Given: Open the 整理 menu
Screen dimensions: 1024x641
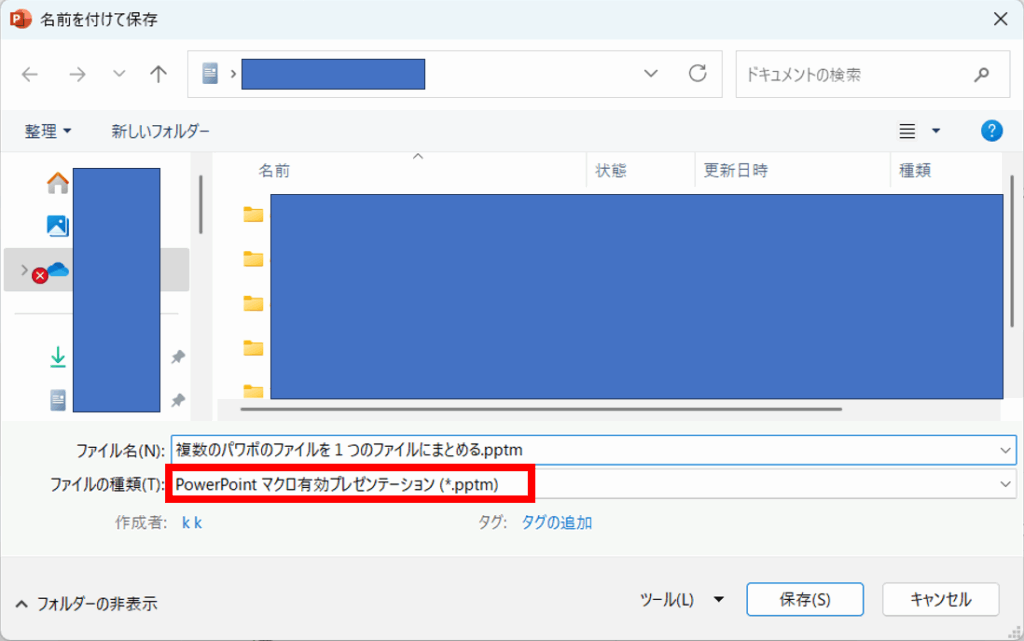Looking at the screenshot, I should pos(48,131).
